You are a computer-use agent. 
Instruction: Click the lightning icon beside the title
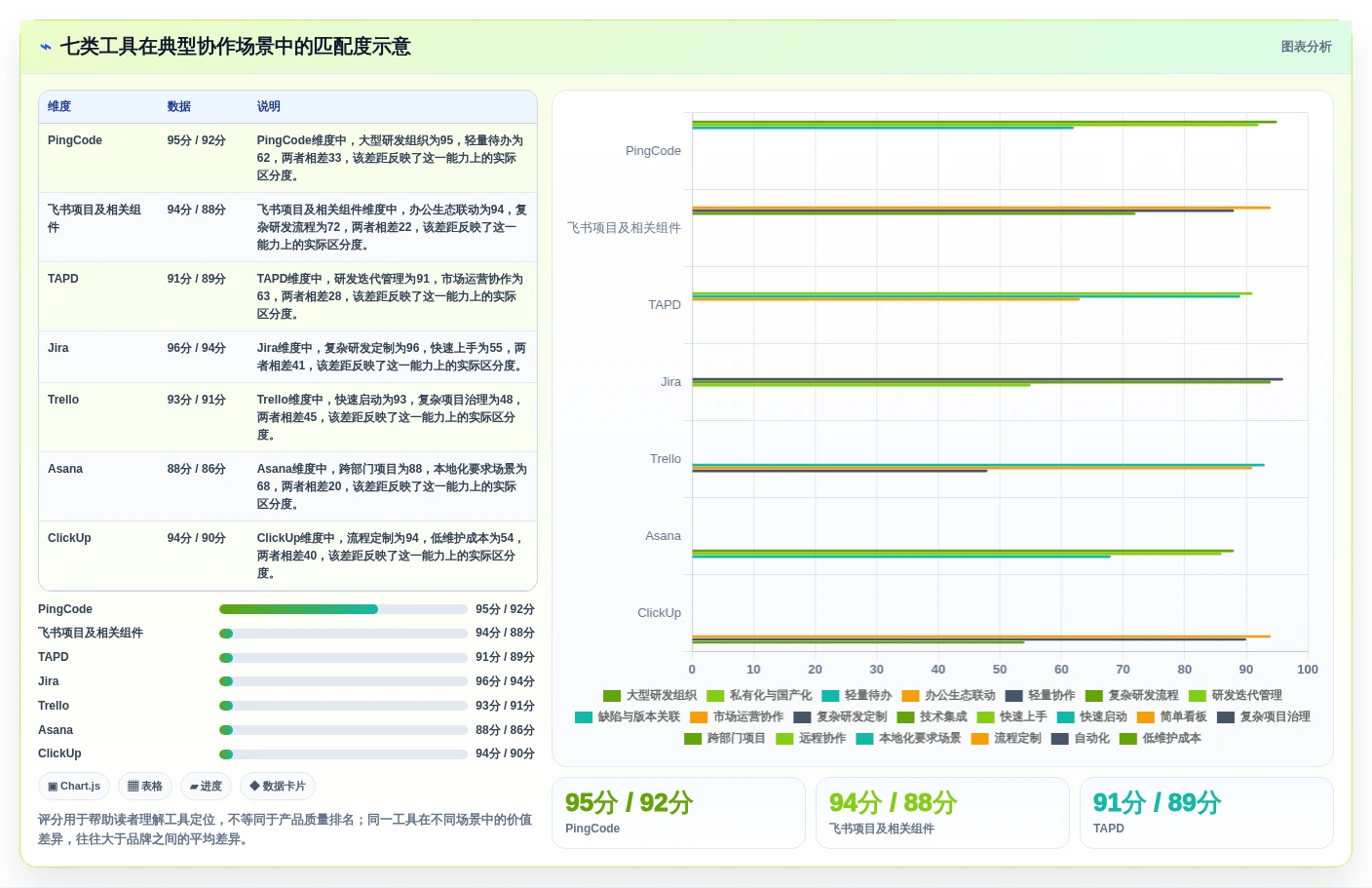coord(46,47)
